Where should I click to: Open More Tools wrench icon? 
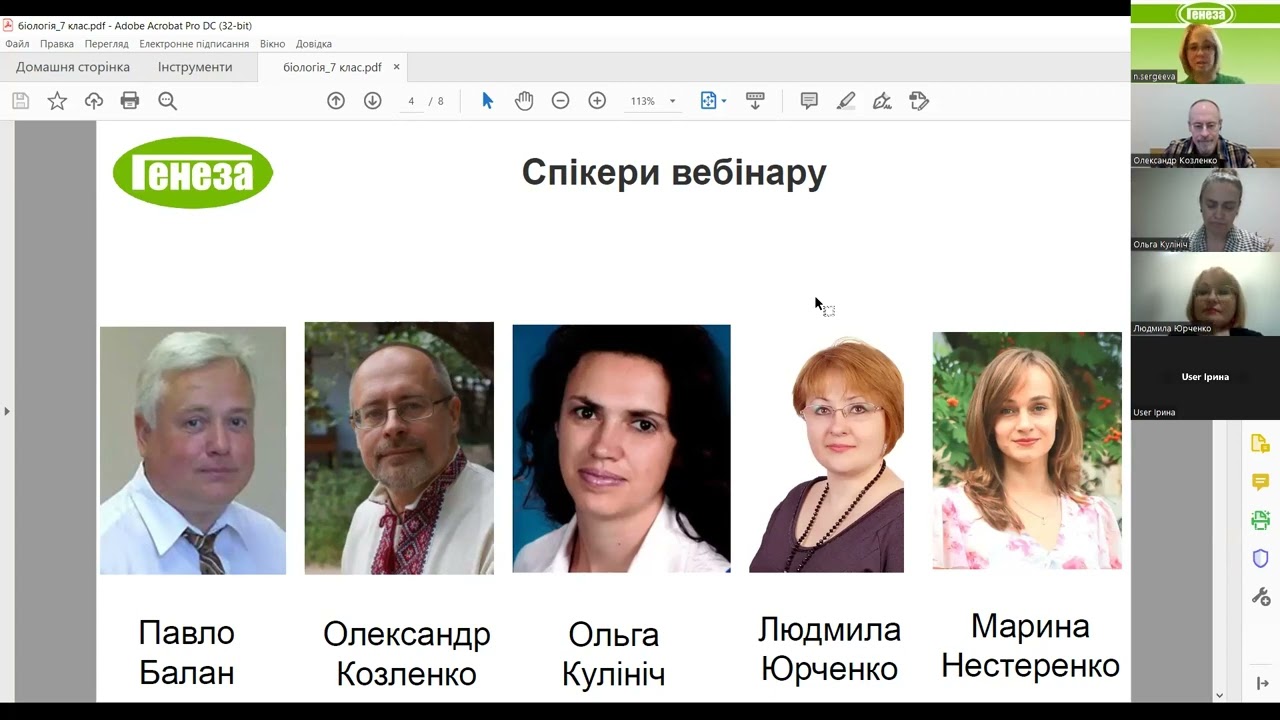pos(1260,597)
